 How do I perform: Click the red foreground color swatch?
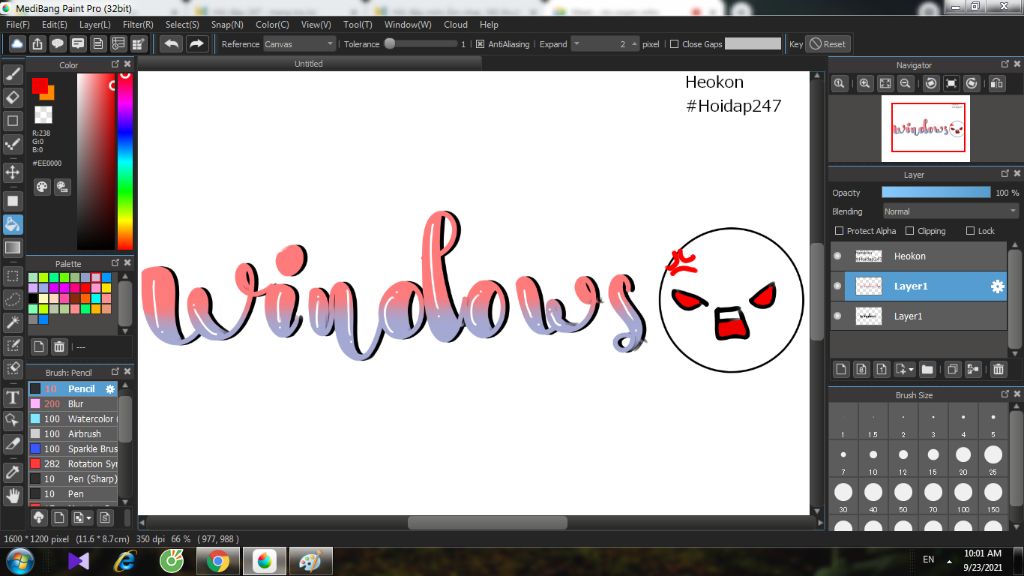pos(39,86)
